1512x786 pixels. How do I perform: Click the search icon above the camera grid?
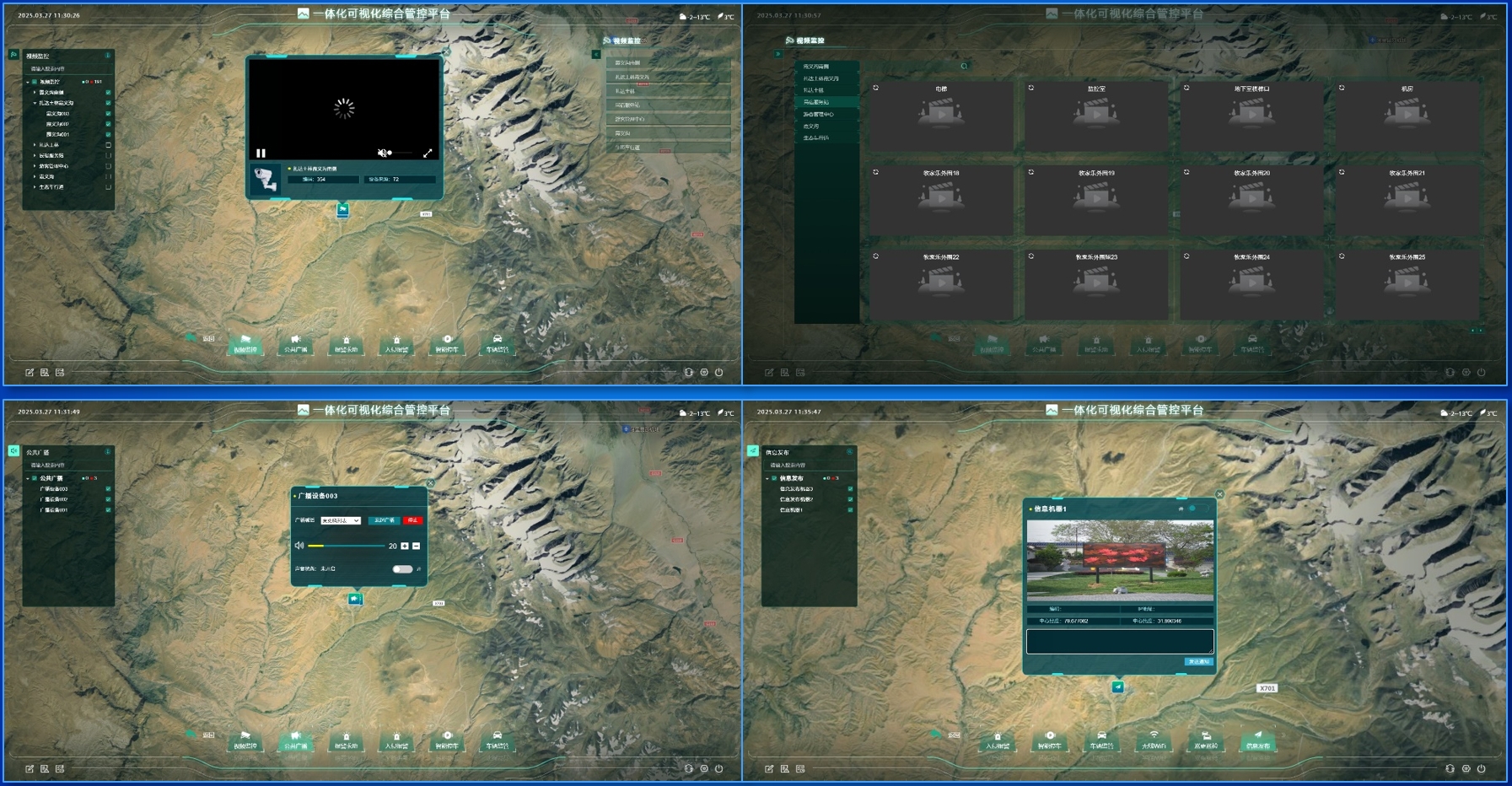[964, 66]
